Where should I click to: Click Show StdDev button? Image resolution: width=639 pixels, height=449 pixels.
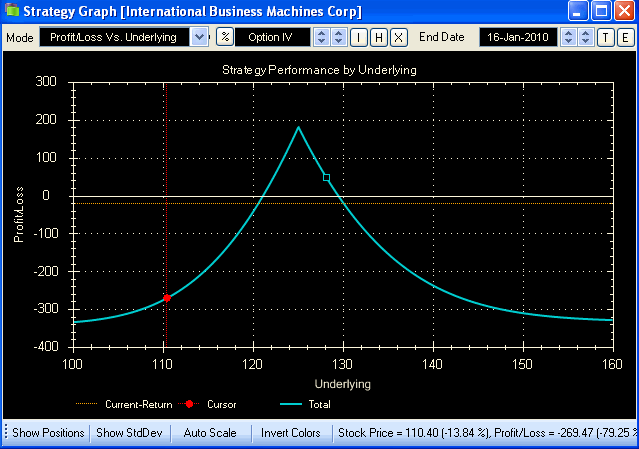129,433
